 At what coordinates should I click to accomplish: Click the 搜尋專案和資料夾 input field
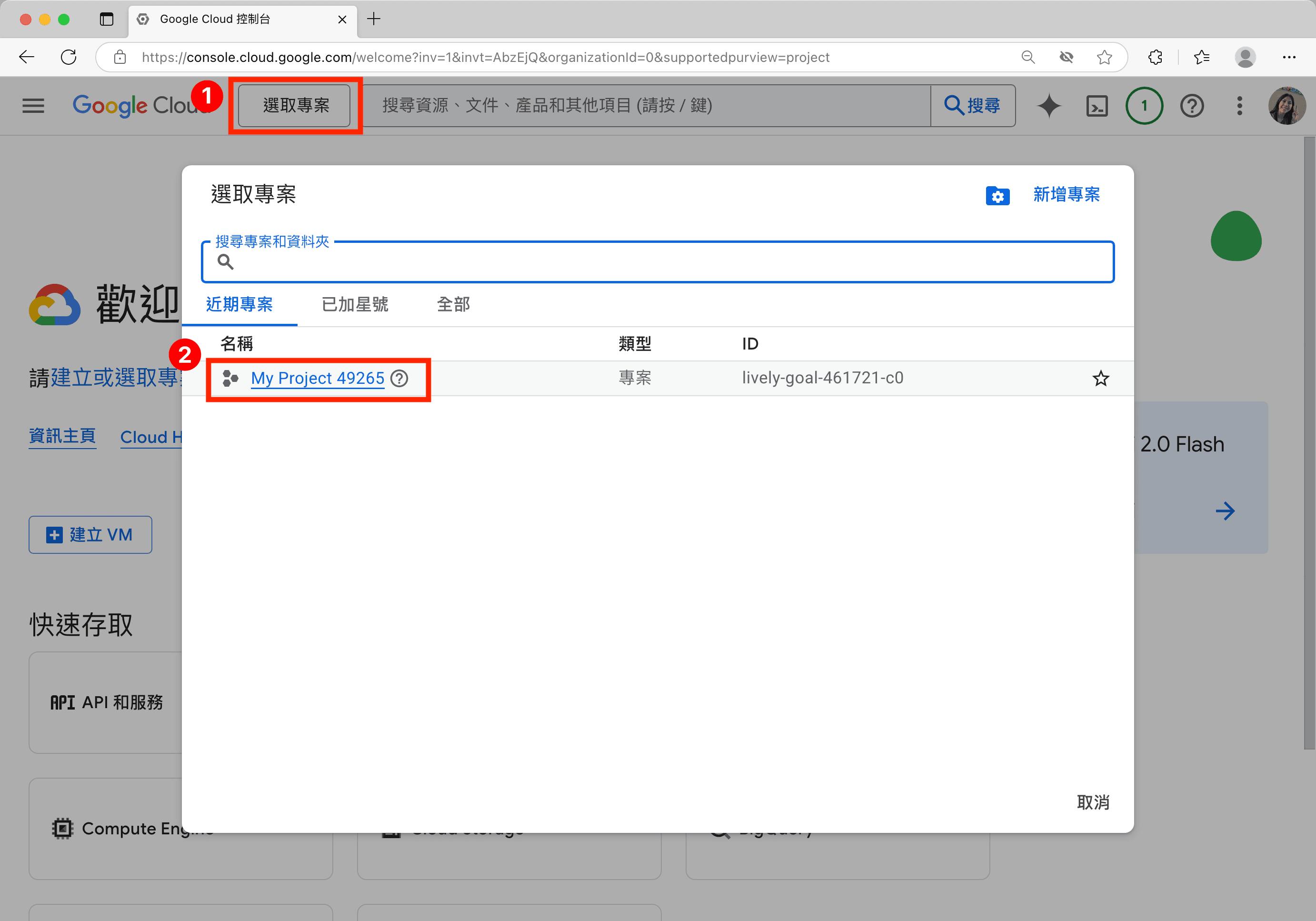(658, 262)
